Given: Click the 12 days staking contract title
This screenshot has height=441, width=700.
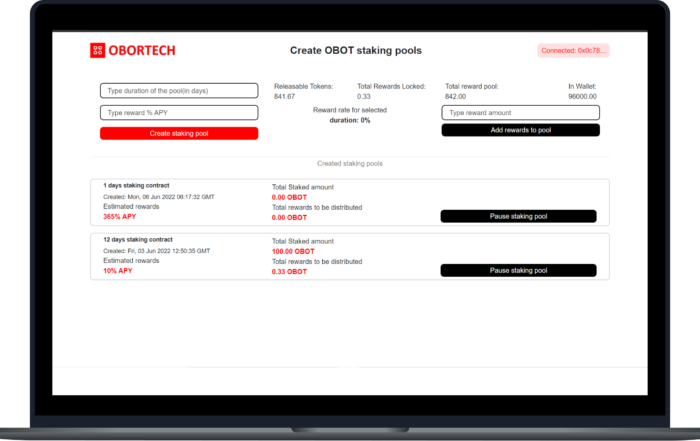Looking at the screenshot, I should [138, 239].
